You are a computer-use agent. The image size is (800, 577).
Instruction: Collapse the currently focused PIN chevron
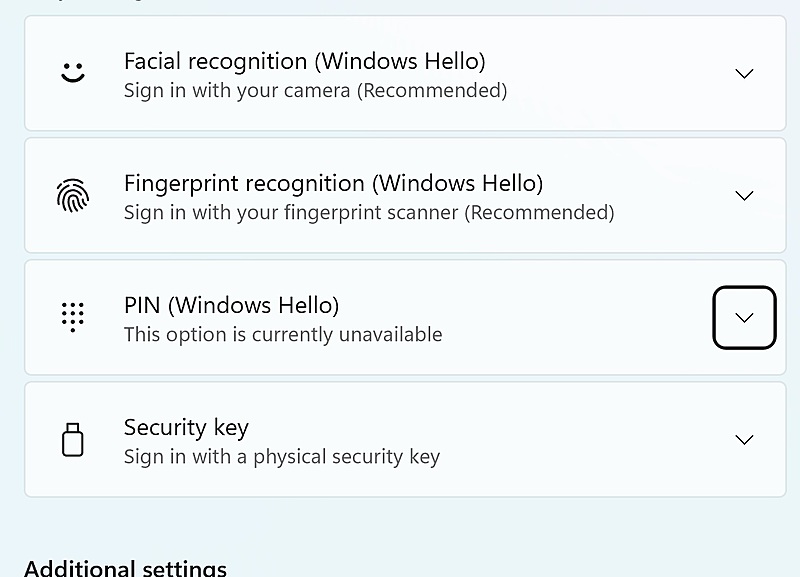[744, 317]
